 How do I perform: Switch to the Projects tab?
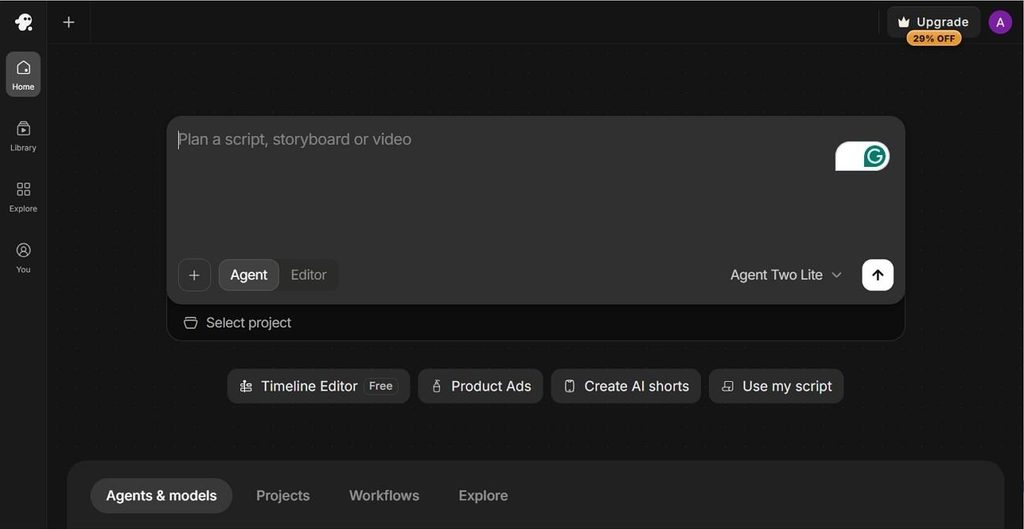pos(283,496)
